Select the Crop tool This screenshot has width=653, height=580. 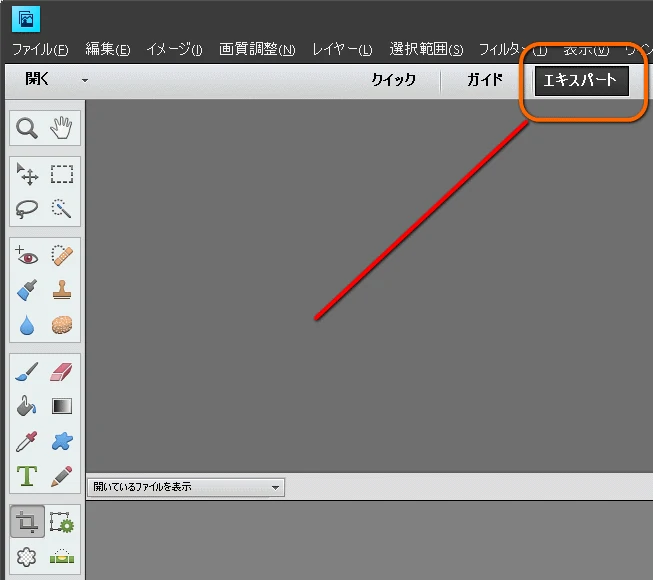27,521
